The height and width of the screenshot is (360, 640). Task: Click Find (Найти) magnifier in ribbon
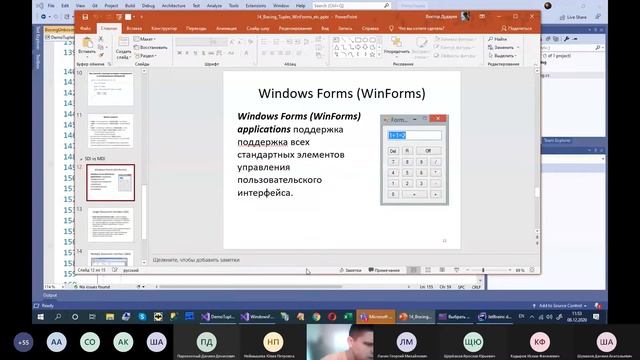(491, 39)
